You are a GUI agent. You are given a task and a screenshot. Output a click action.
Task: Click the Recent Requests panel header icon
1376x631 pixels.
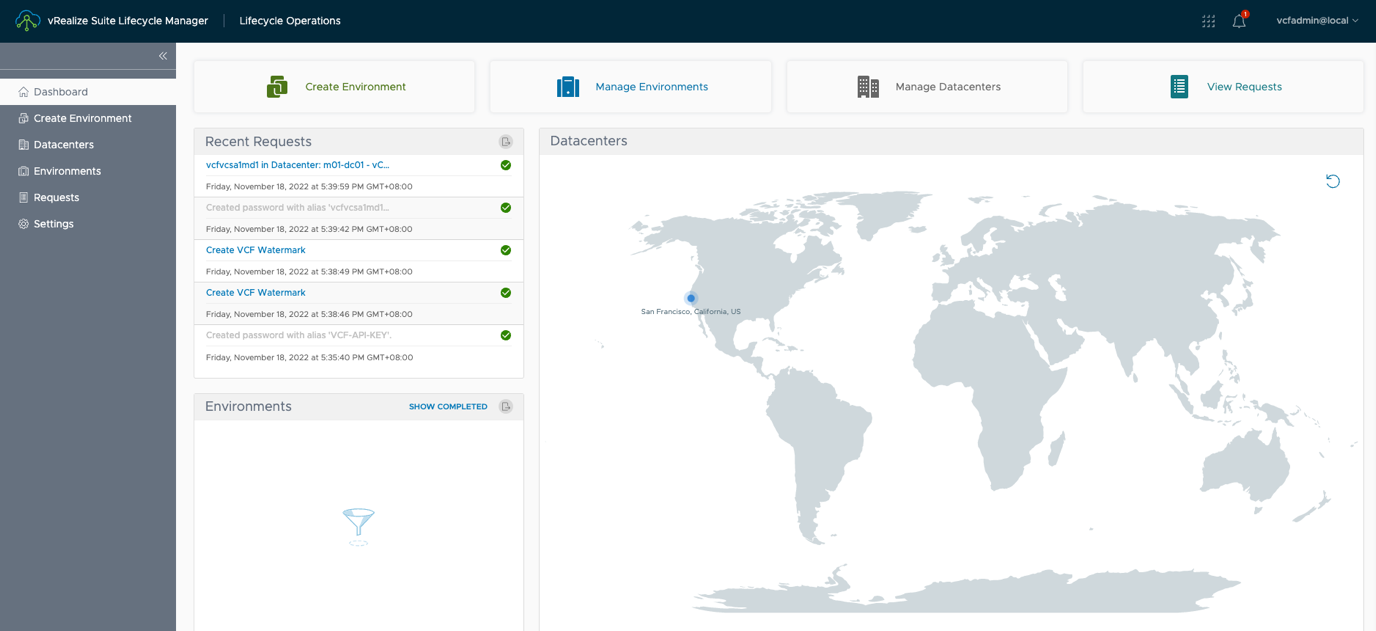click(506, 142)
